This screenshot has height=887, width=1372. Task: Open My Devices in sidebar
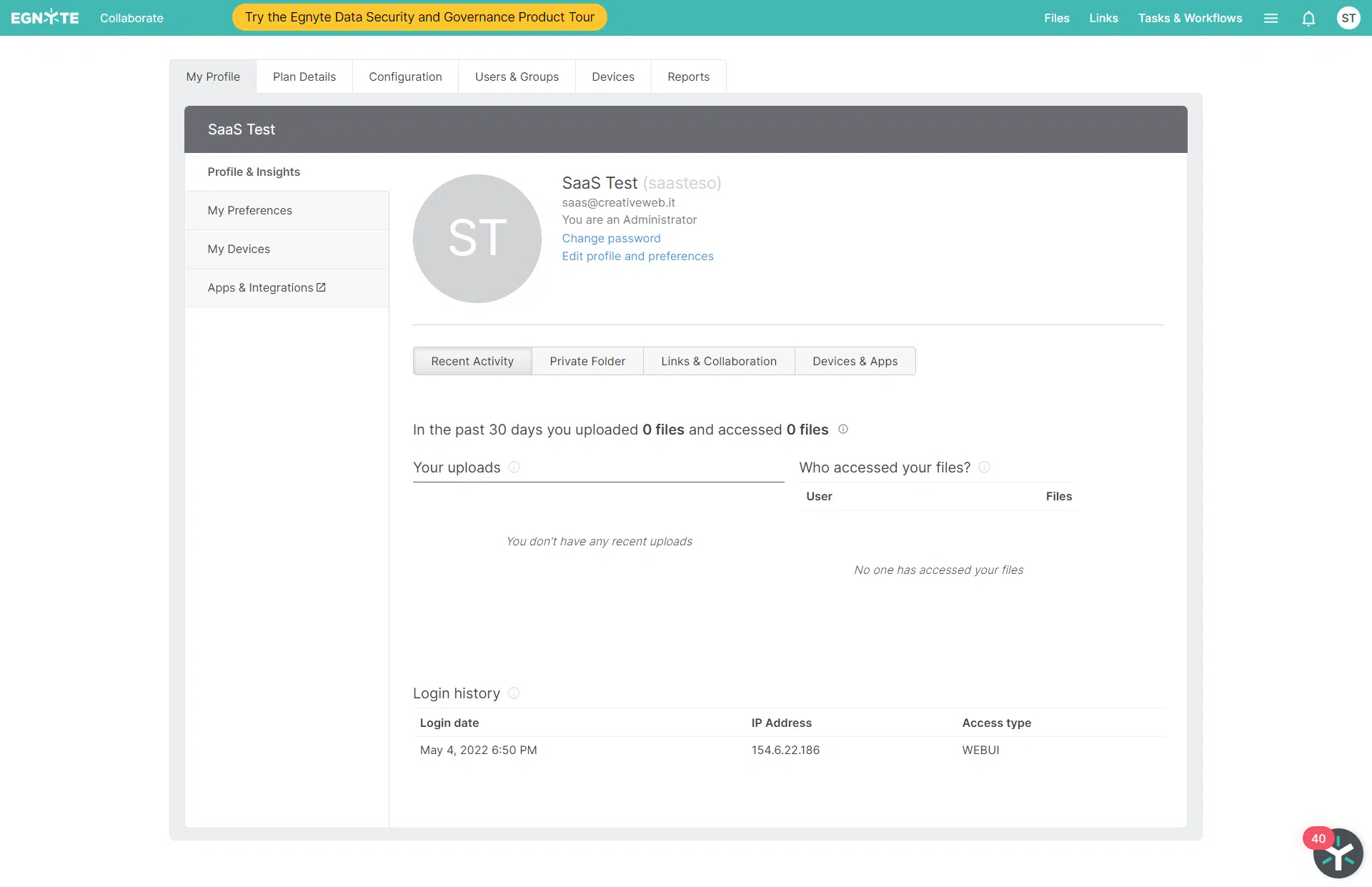coord(287,249)
